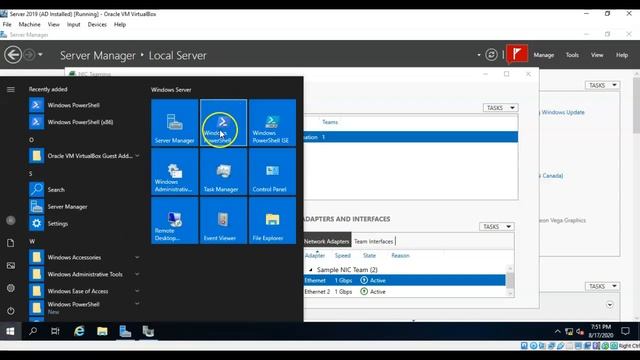Screen dimensions: 640x360
Task: Open the Help menu in Server Manager
Action: [622, 55]
